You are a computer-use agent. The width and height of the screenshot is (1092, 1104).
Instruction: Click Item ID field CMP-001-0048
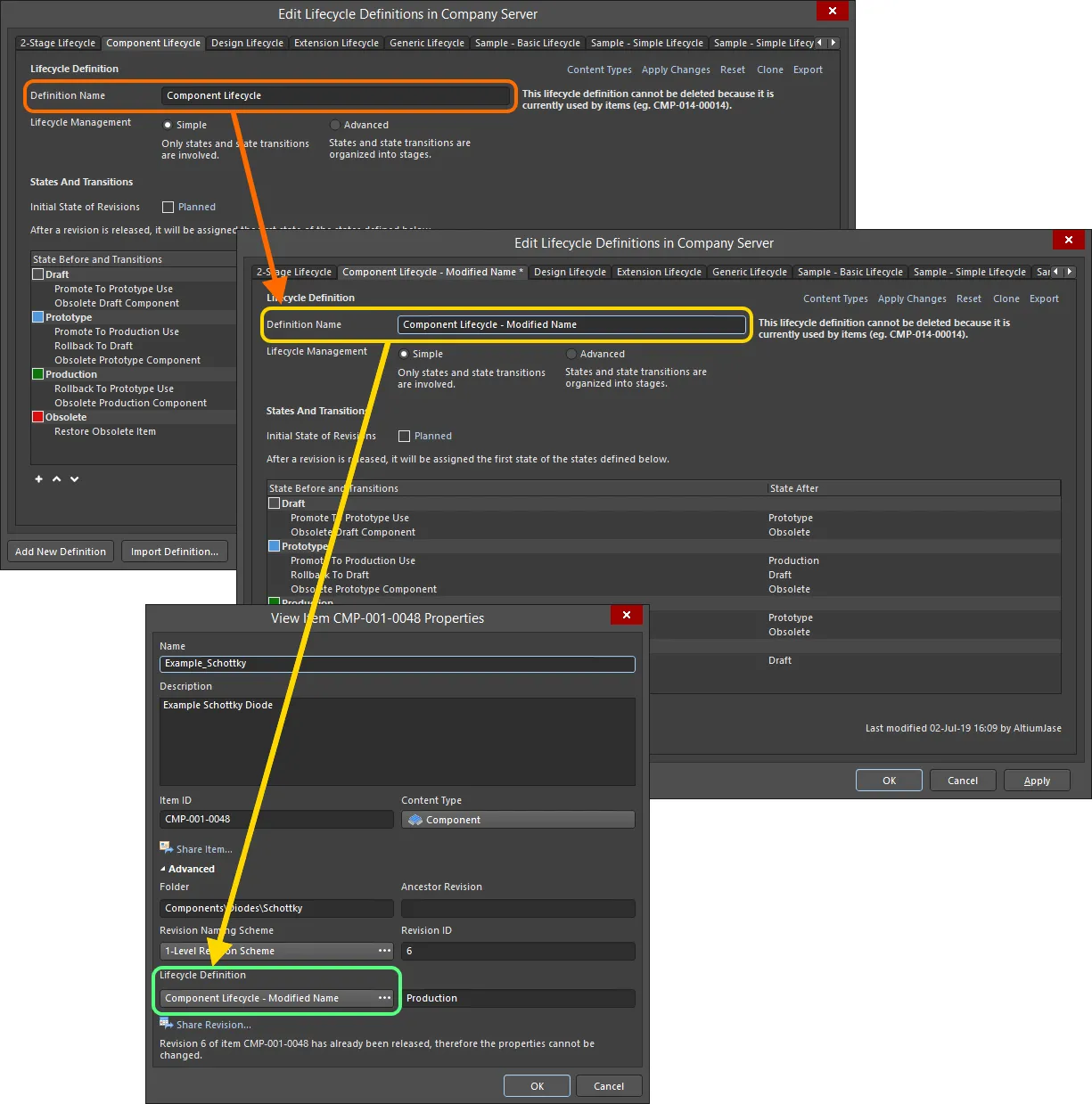pos(276,819)
